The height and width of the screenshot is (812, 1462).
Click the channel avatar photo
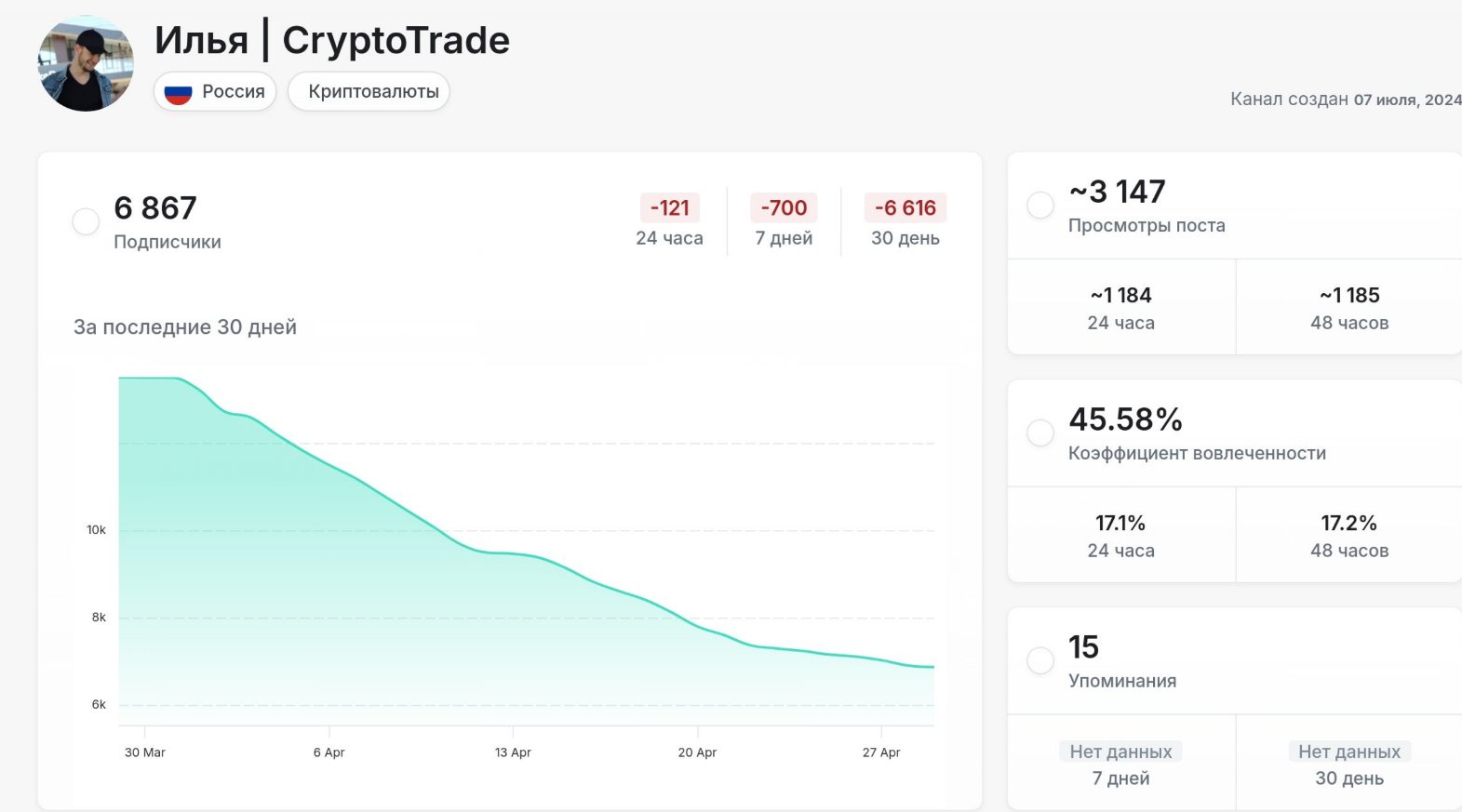[86, 64]
